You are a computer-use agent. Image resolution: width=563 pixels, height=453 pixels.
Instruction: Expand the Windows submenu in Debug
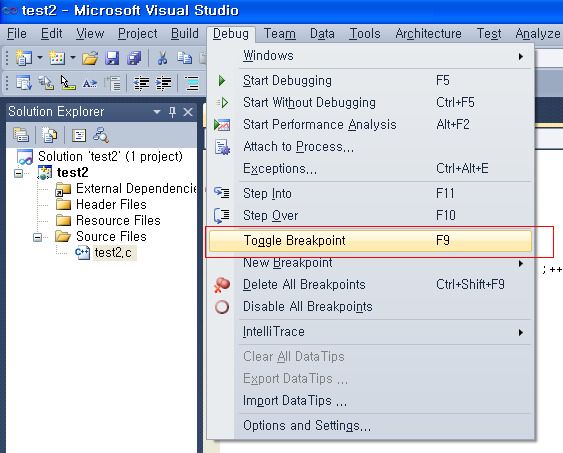tap(370, 56)
